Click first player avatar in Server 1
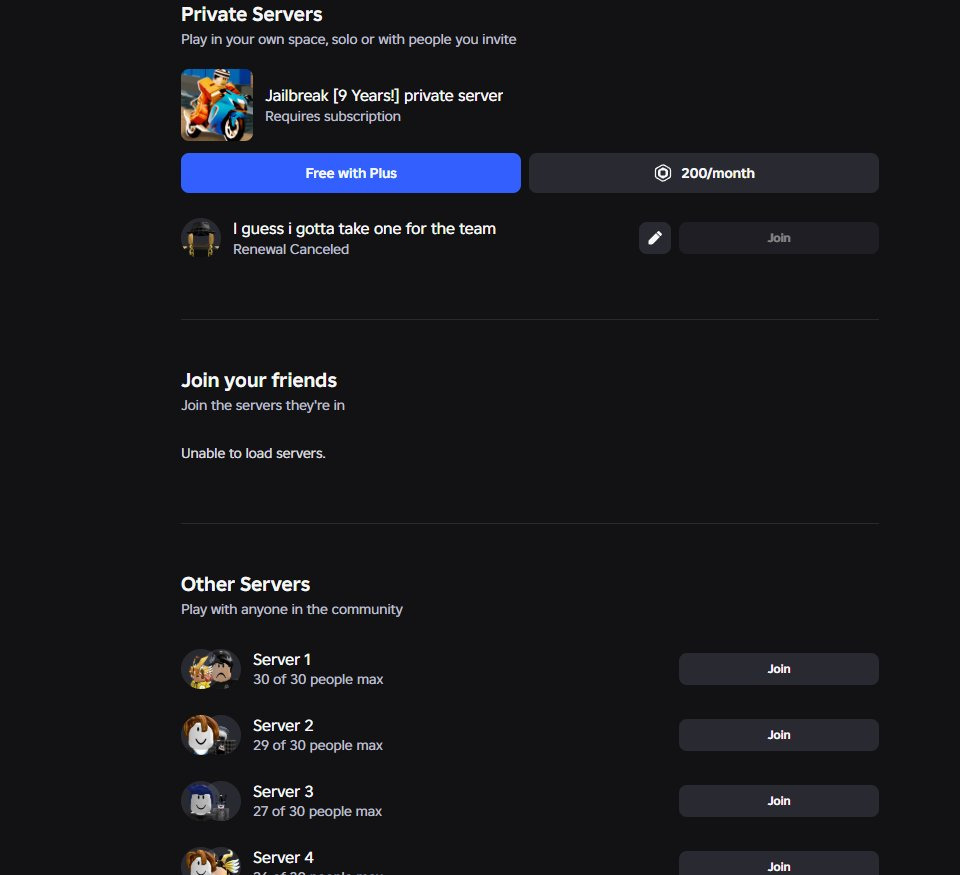This screenshot has height=875, width=960. (197, 669)
